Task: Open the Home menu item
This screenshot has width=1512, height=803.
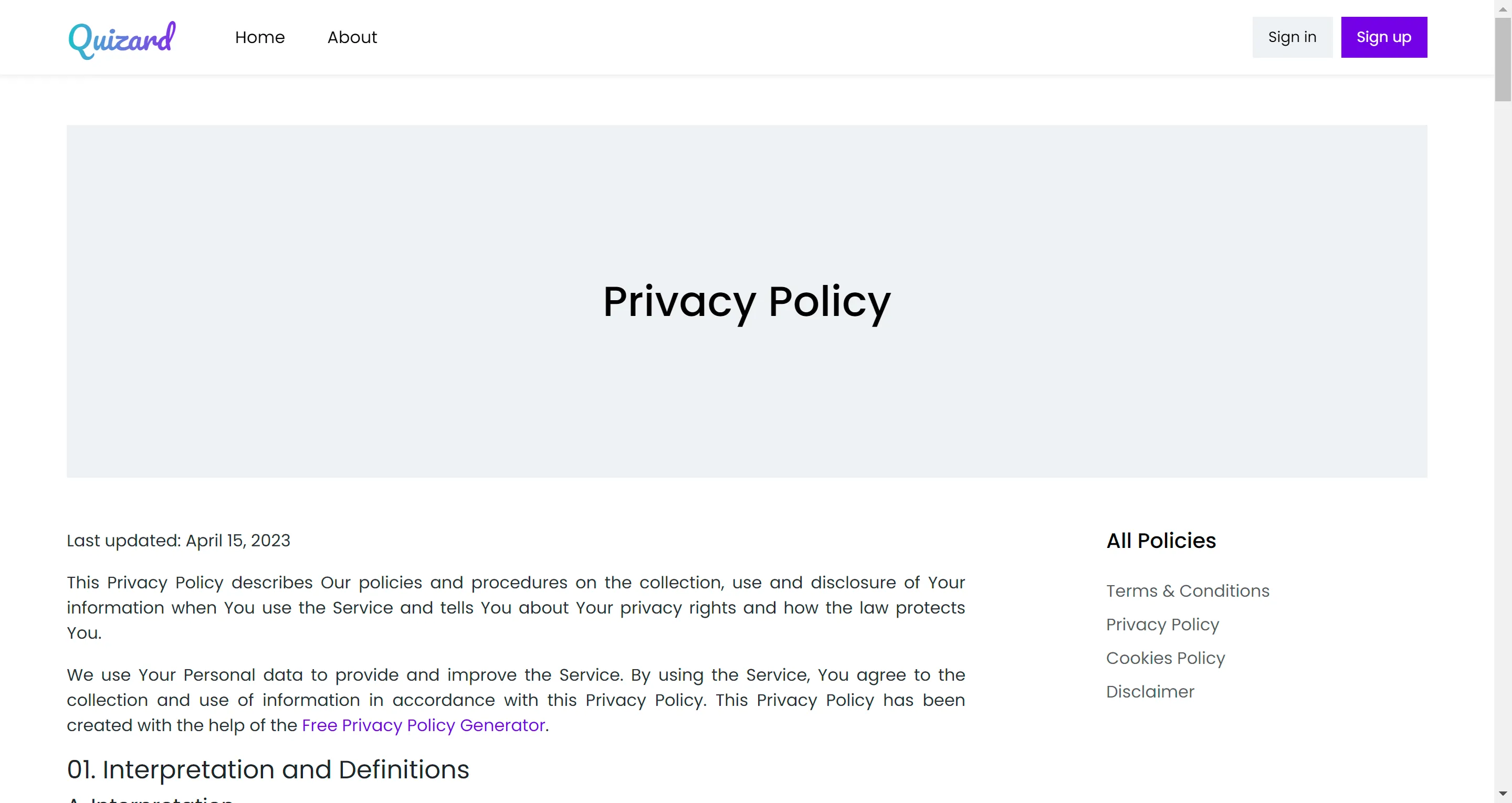Action: (259, 37)
